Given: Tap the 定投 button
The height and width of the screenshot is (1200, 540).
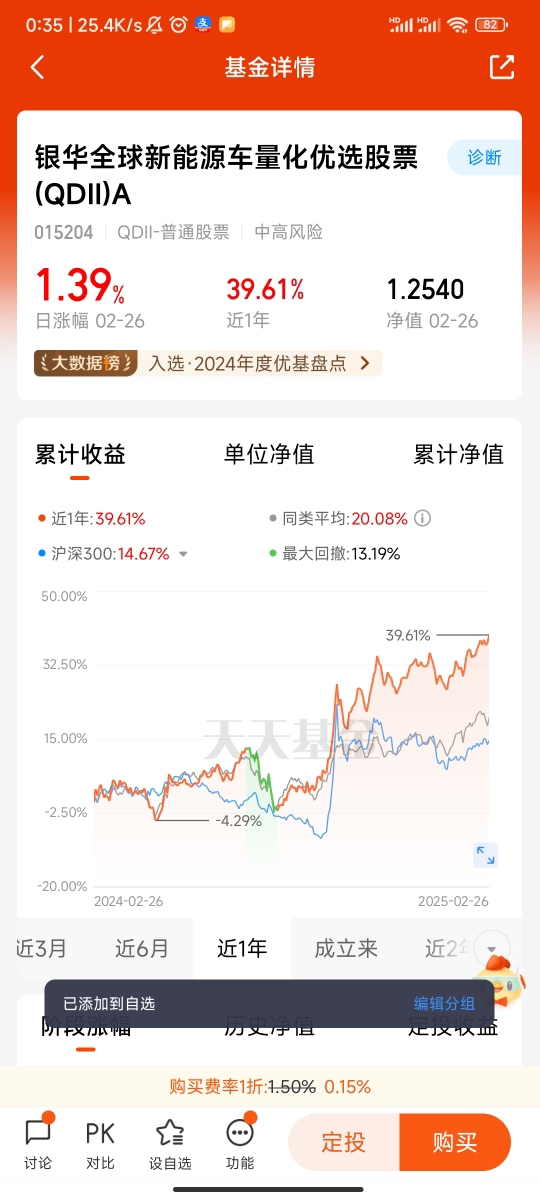Looking at the screenshot, I should click(343, 1142).
